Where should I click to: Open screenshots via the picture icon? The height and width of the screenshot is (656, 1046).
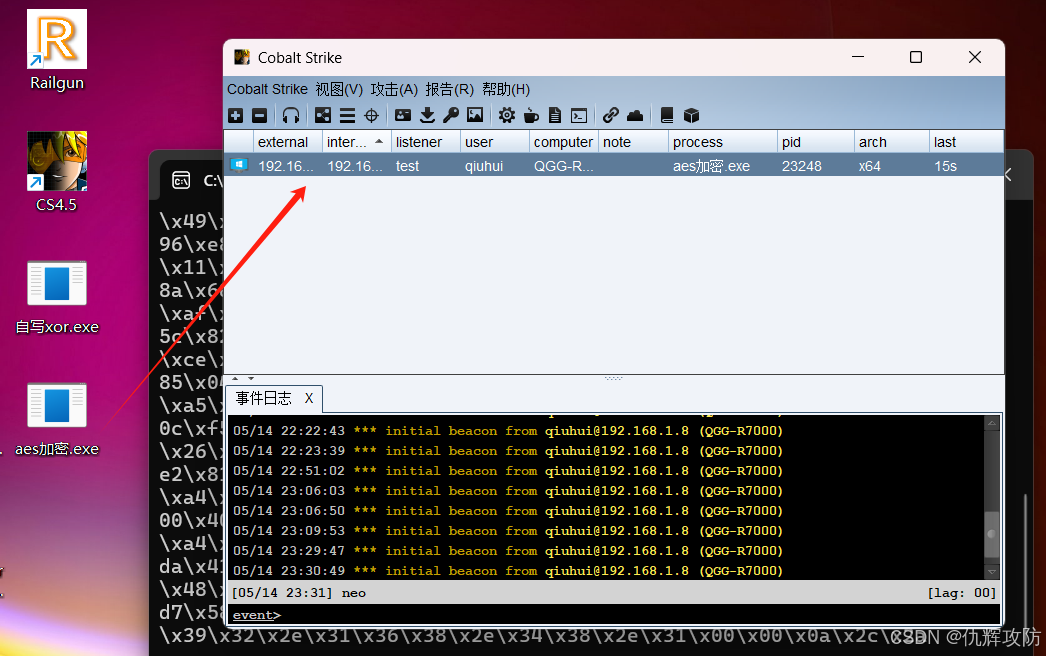pyautogui.click(x=475, y=115)
